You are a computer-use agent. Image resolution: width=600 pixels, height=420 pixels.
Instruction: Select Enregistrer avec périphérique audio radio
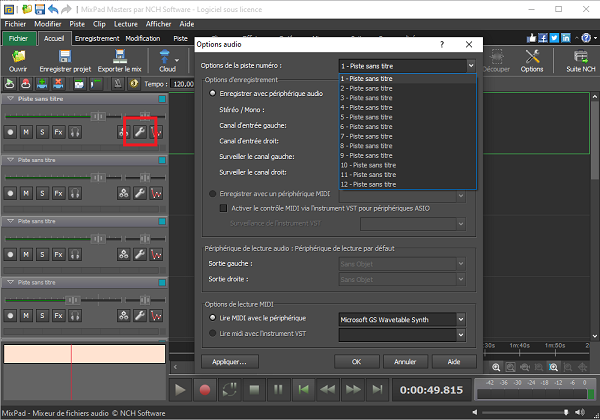(x=212, y=93)
